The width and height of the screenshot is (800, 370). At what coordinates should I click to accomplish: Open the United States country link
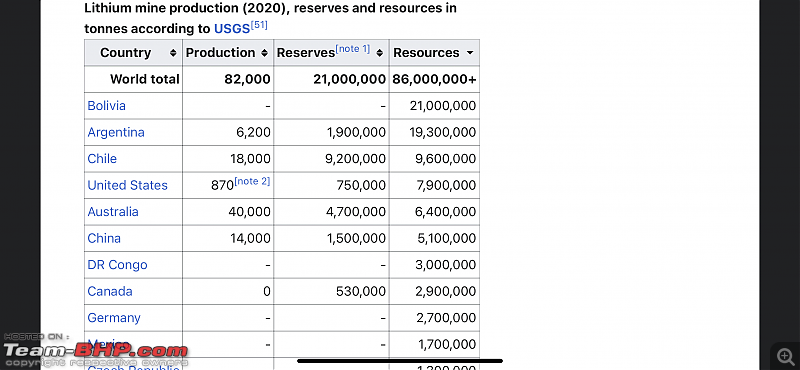pyautogui.click(x=128, y=185)
